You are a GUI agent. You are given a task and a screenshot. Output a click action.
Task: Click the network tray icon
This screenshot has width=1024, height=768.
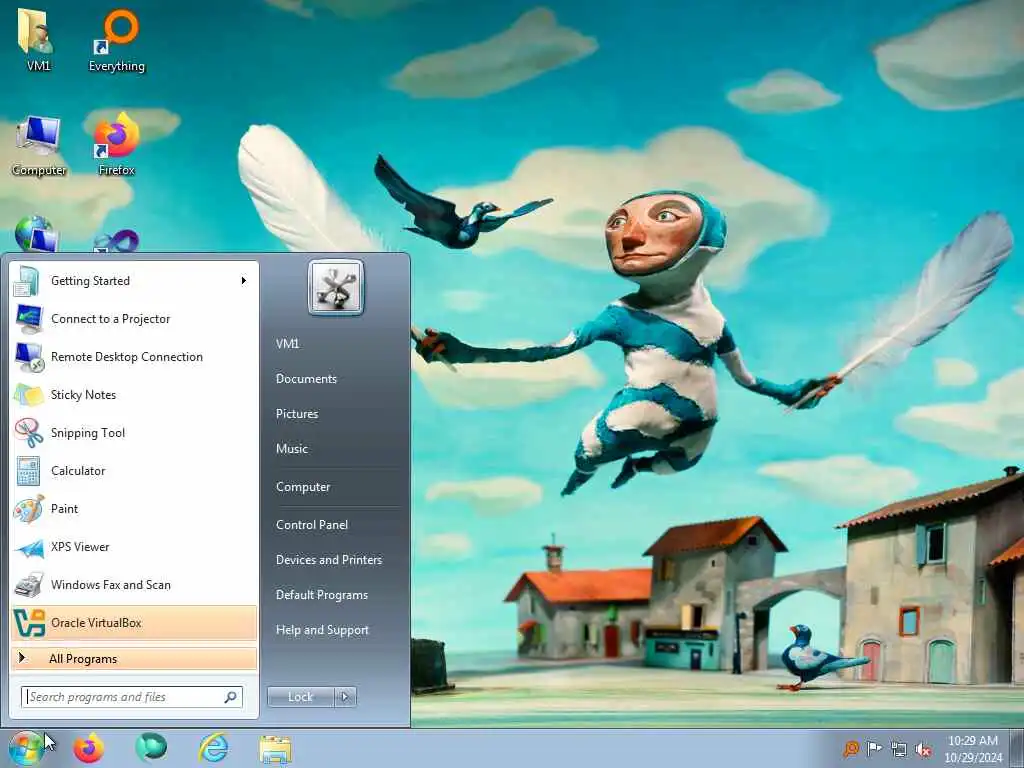(x=899, y=749)
